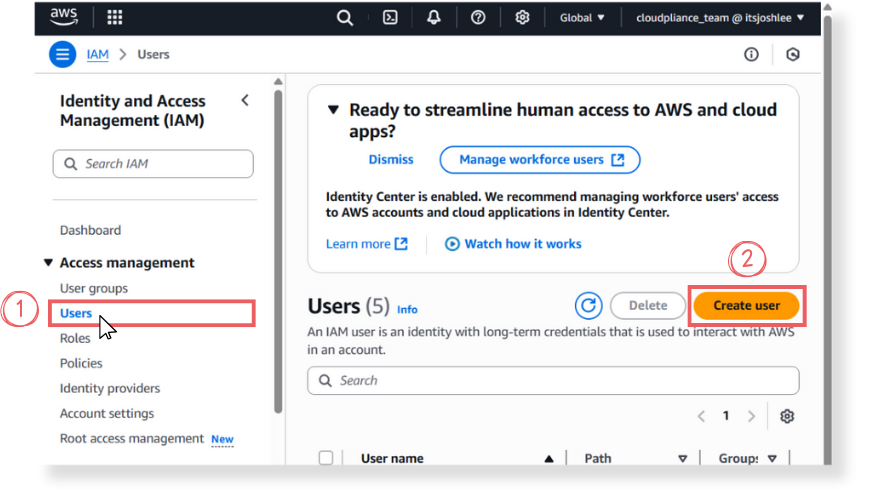Open the Learn more link
Image resolution: width=874 pixels, height=497 pixels.
[358, 244]
